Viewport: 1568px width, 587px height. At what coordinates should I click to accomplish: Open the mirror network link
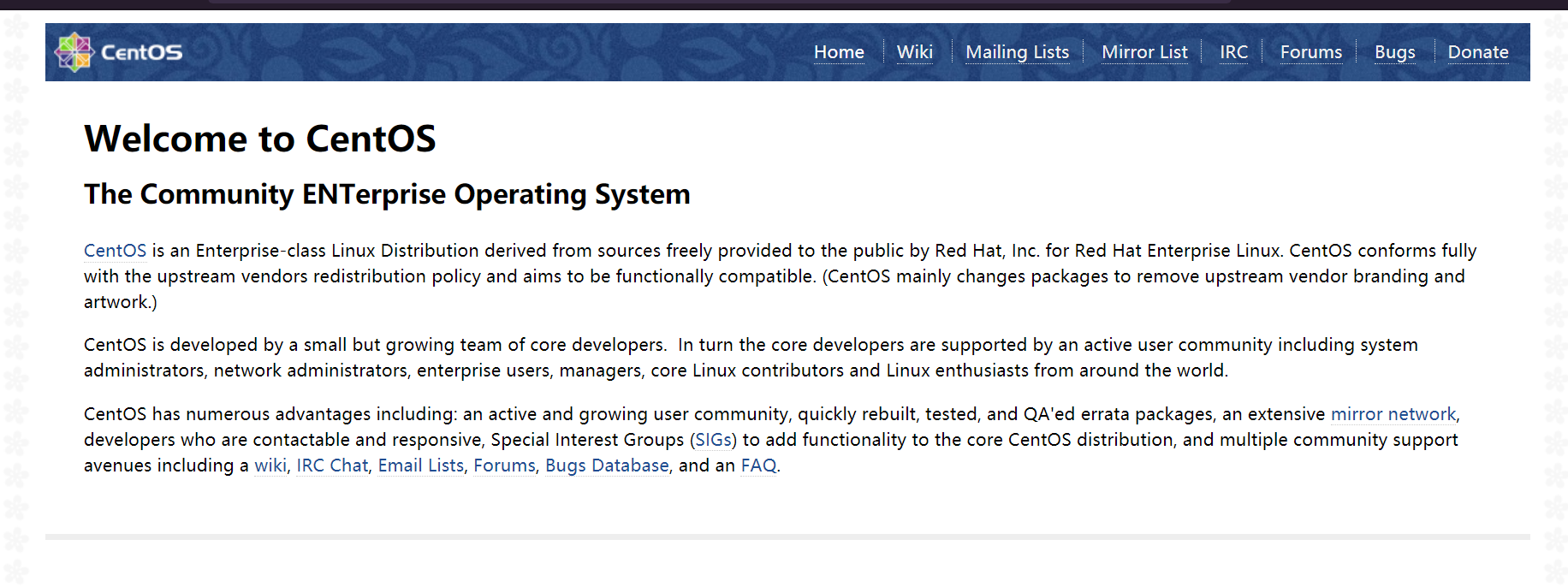click(1393, 414)
